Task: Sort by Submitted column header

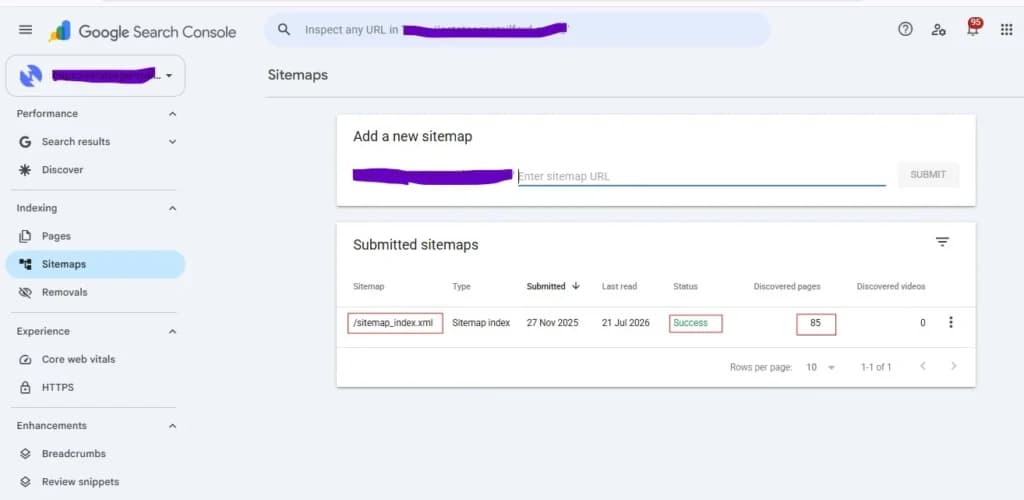Action: point(546,287)
